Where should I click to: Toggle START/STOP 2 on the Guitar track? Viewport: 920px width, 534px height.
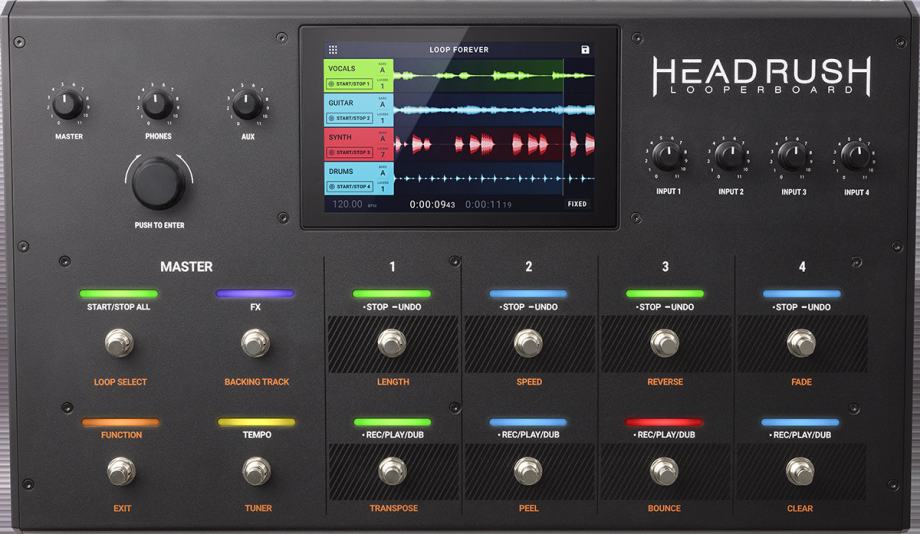tap(350, 118)
